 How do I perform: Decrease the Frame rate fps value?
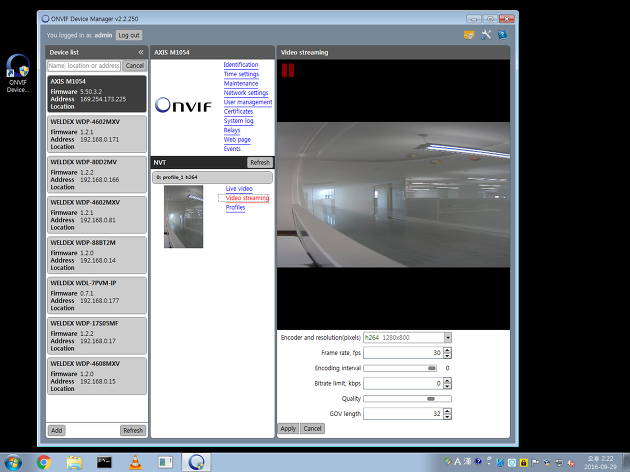click(447, 356)
